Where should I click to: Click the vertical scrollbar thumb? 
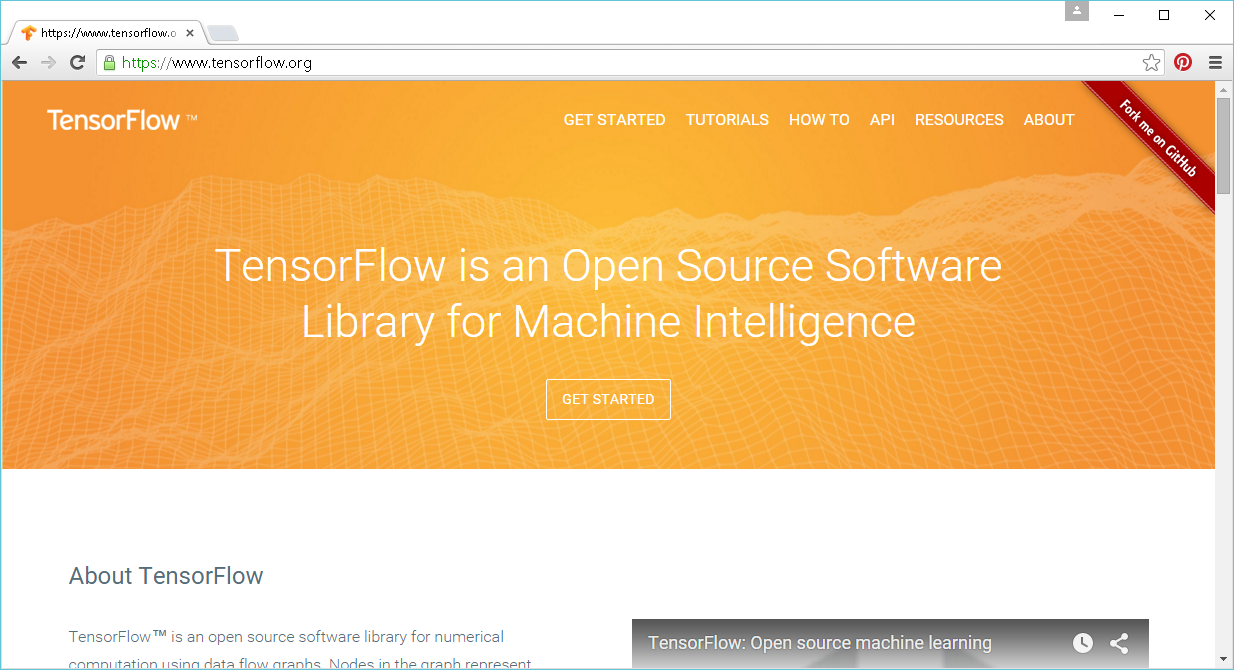tap(1223, 146)
